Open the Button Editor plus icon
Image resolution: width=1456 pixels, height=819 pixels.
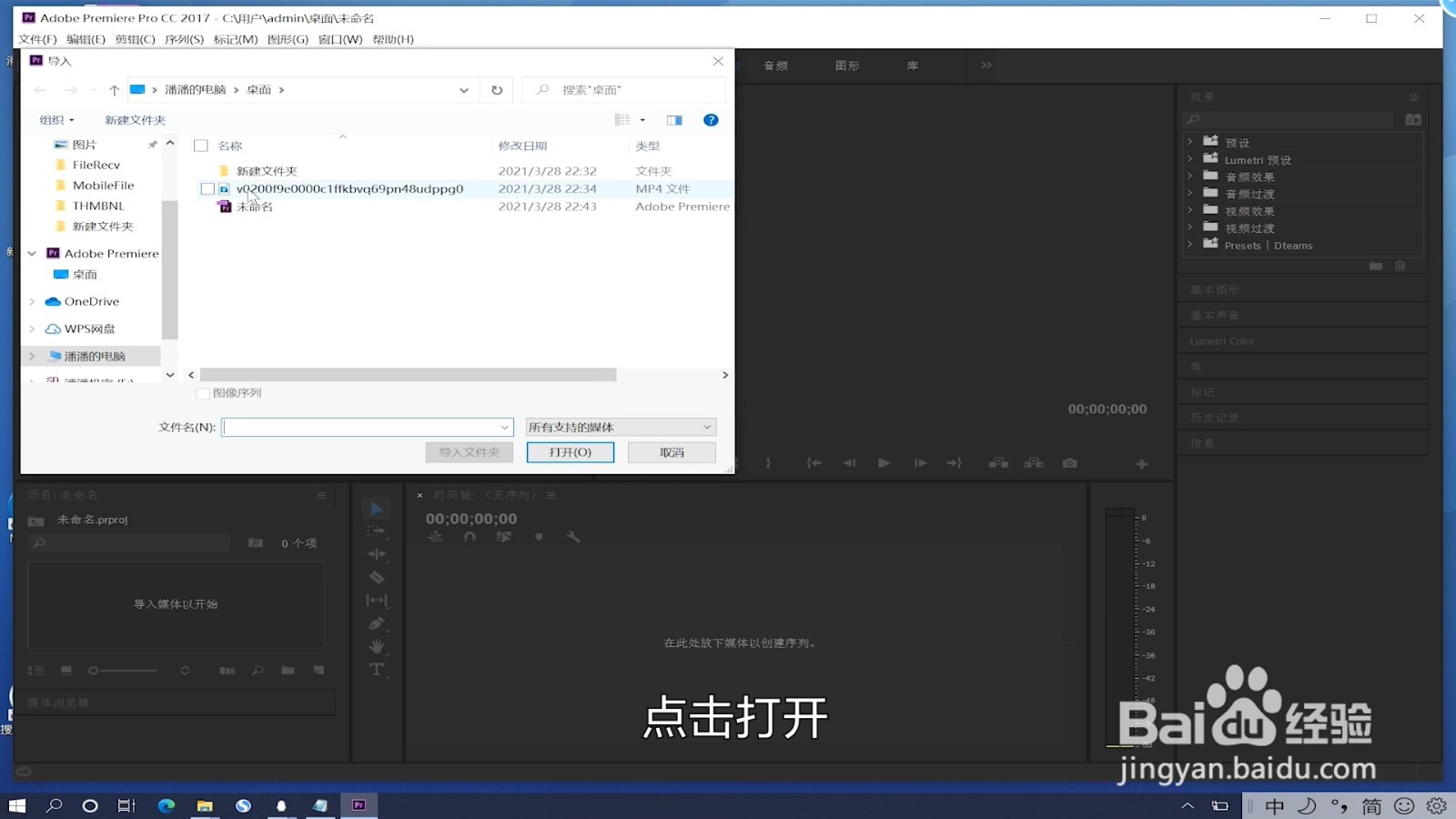coord(1141,464)
